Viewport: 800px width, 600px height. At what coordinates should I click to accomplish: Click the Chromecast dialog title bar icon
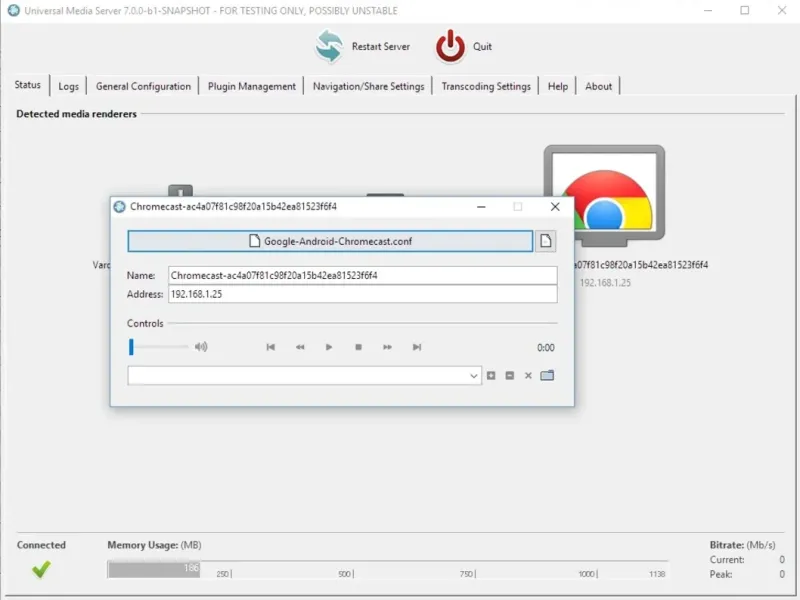click(119, 207)
